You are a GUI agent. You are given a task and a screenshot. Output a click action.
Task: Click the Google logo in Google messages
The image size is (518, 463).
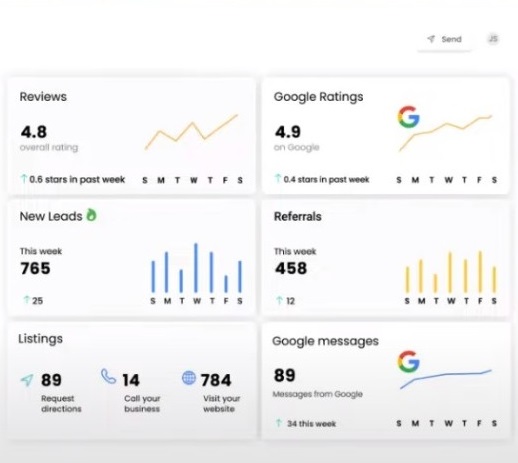click(409, 362)
